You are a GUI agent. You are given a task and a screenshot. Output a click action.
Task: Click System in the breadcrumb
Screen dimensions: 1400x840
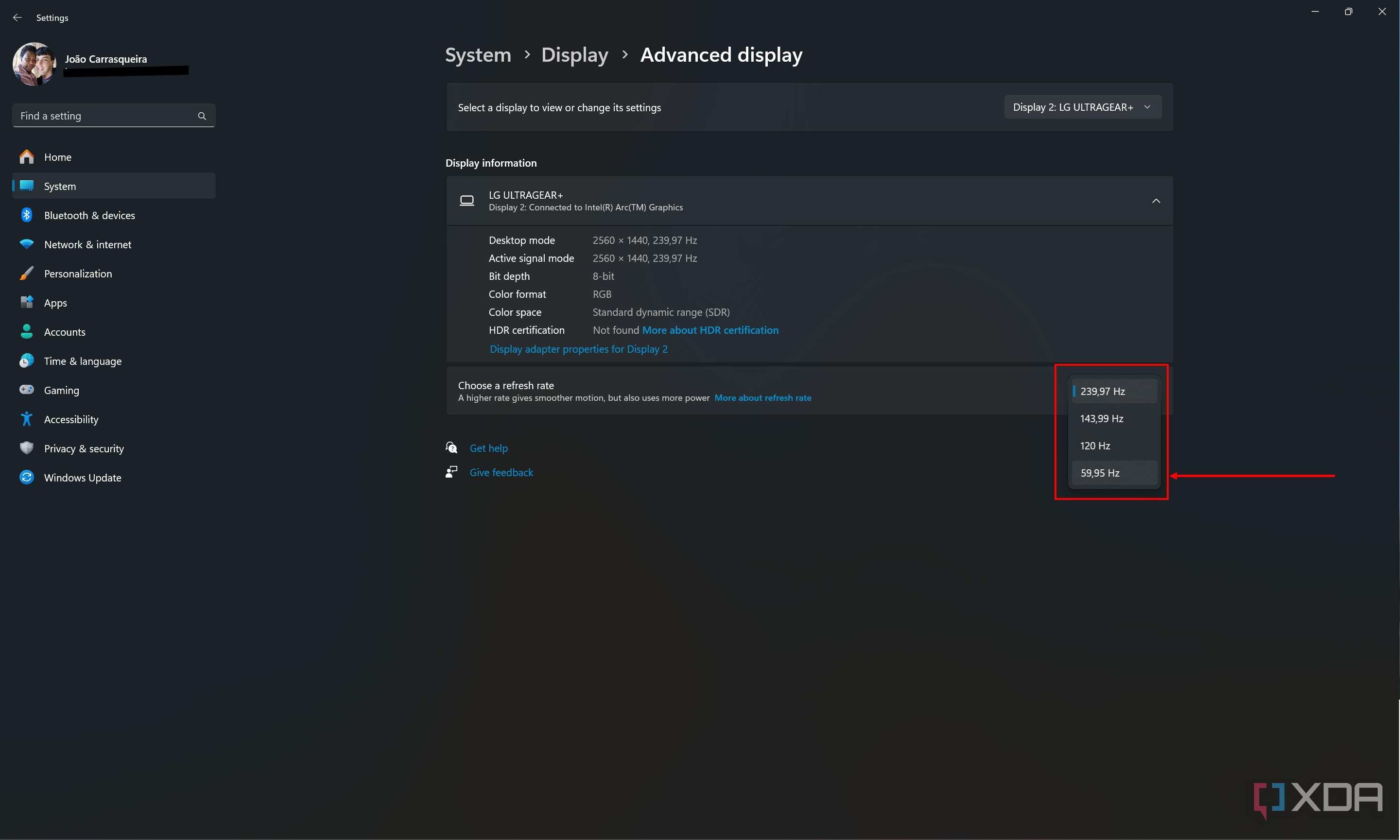[478, 55]
